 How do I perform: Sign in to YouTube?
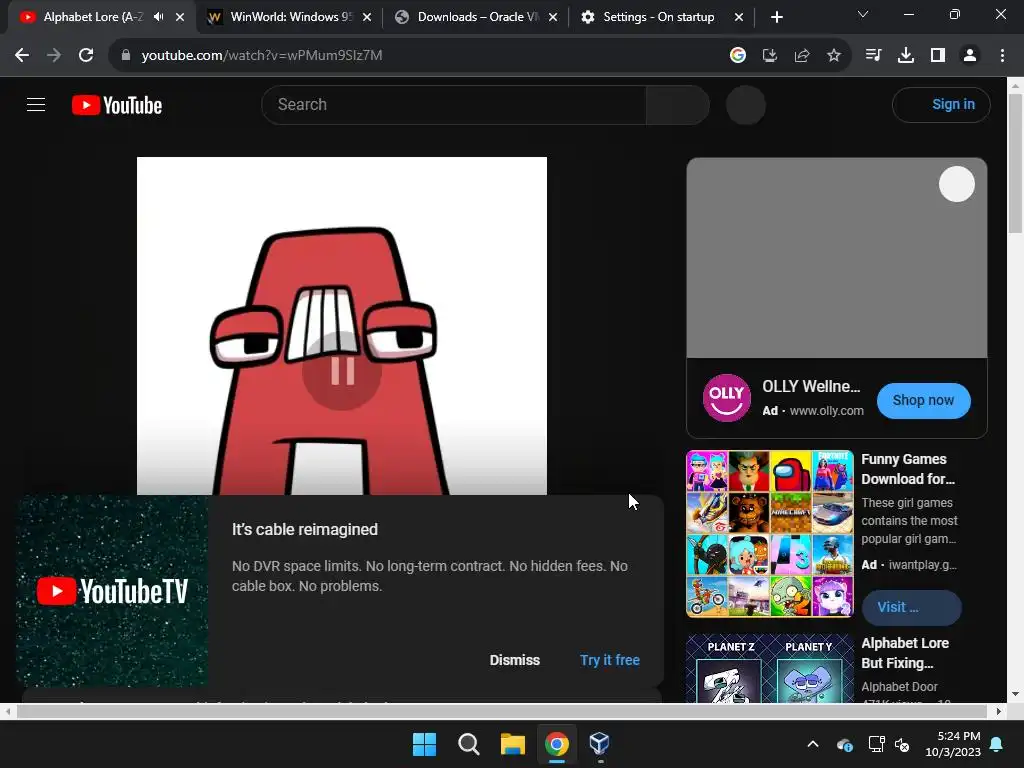[x=941, y=104]
